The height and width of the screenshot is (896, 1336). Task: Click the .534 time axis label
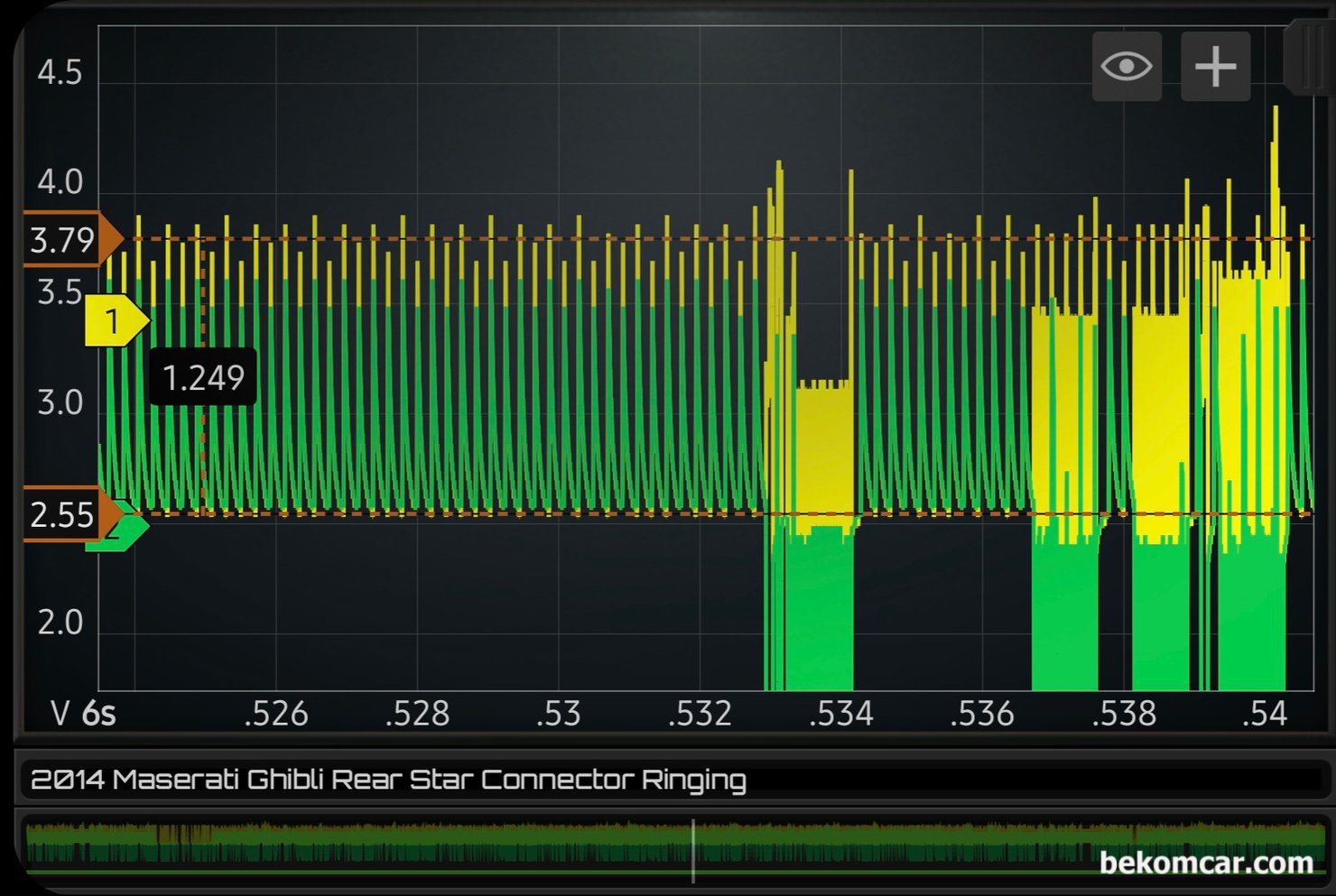841,714
